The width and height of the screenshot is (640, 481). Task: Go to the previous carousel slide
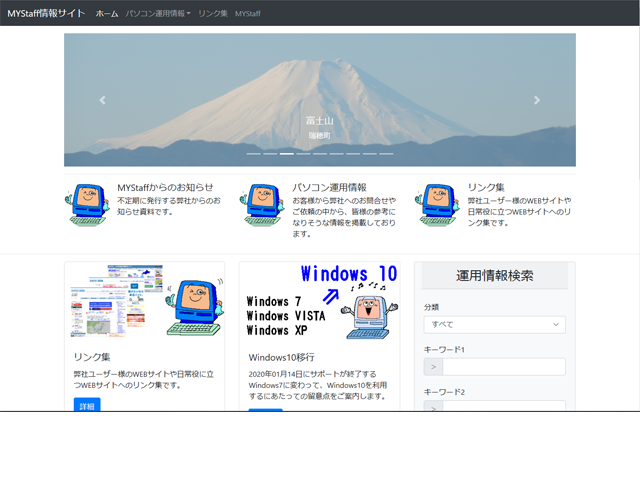pyautogui.click(x=102, y=100)
